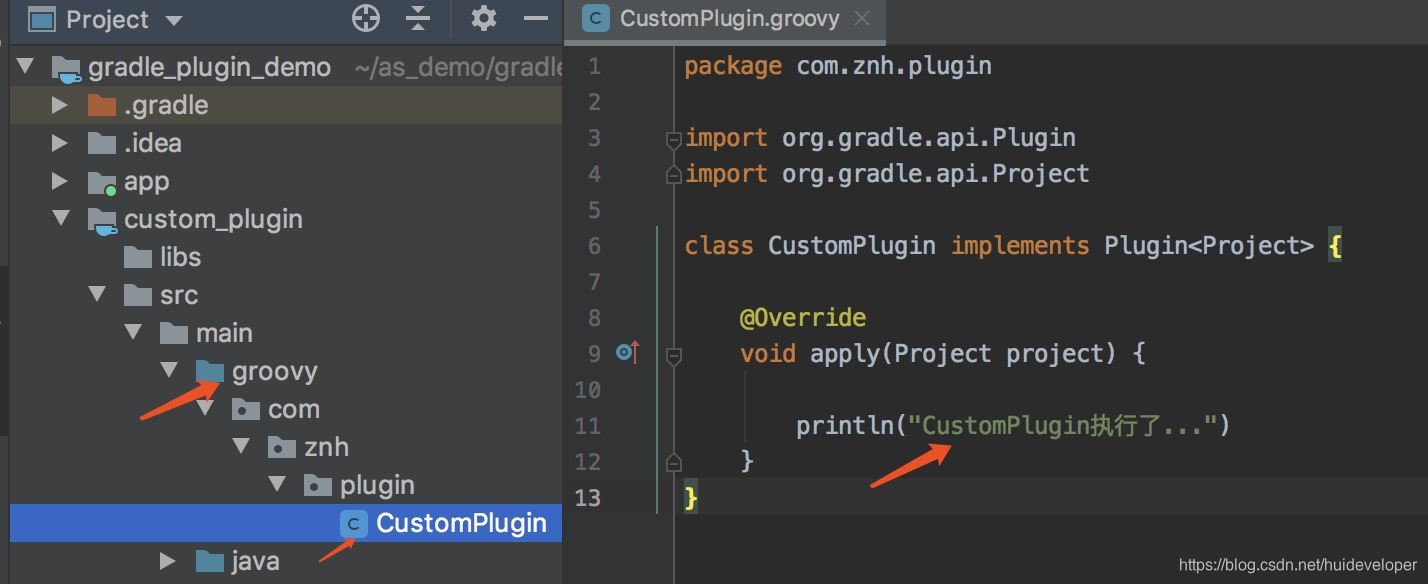Image resolution: width=1428 pixels, height=584 pixels.
Task: Select the src folder row
Action: (x=286, y=295)
